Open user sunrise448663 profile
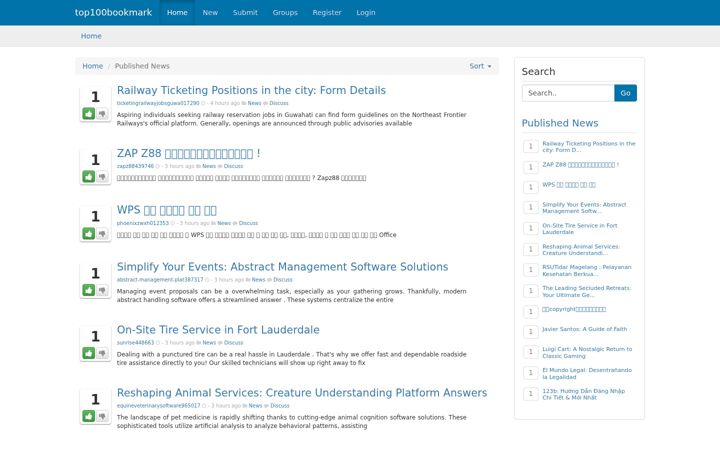This screenshot has width=720, height=450. click(135, 343)
